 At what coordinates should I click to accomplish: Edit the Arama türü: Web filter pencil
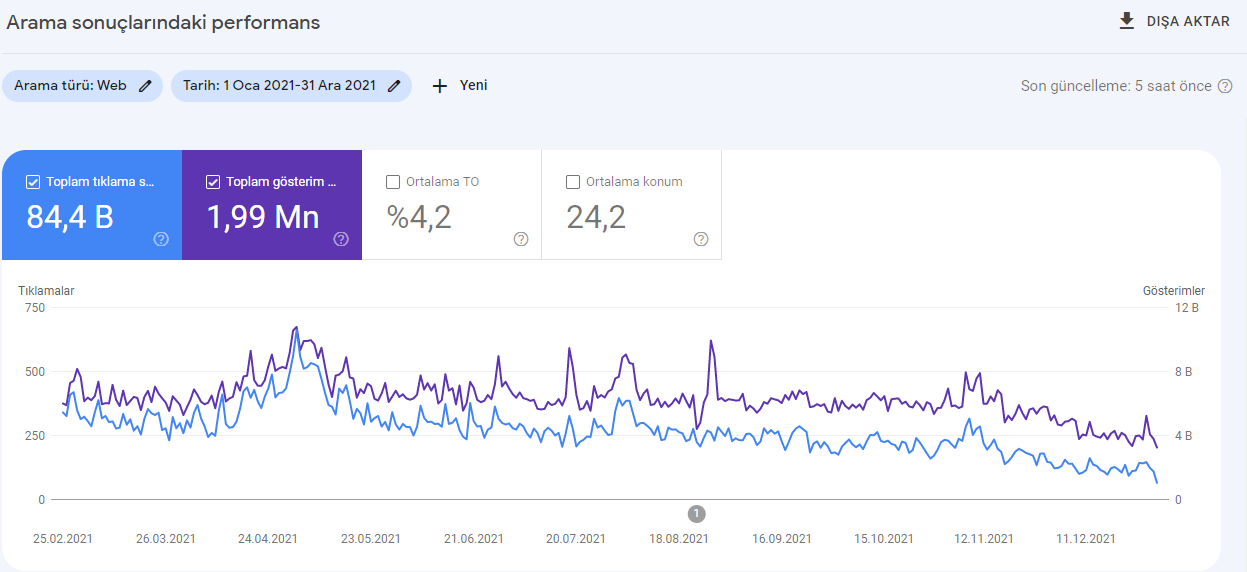coord(145,86)
